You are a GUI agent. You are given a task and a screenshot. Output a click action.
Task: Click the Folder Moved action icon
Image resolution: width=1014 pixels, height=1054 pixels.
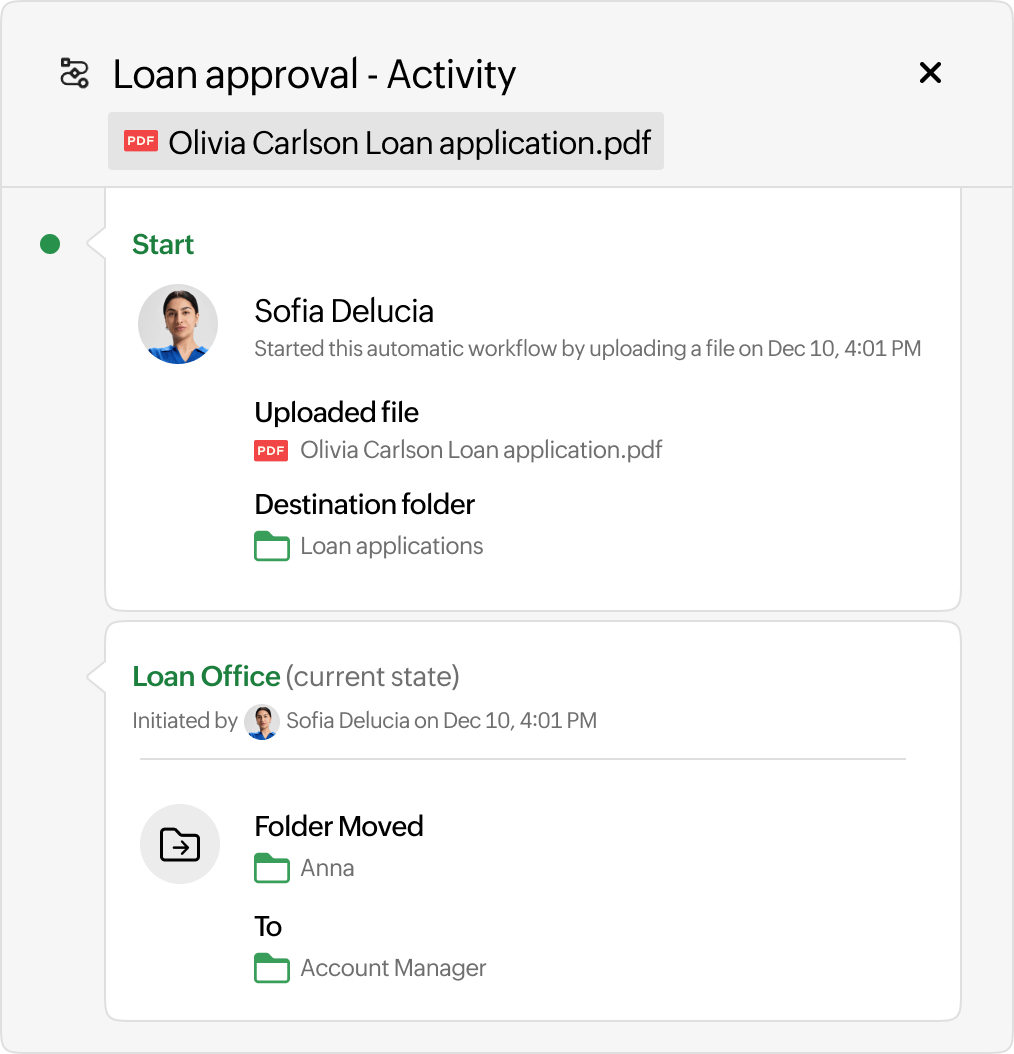pos(179,843)
